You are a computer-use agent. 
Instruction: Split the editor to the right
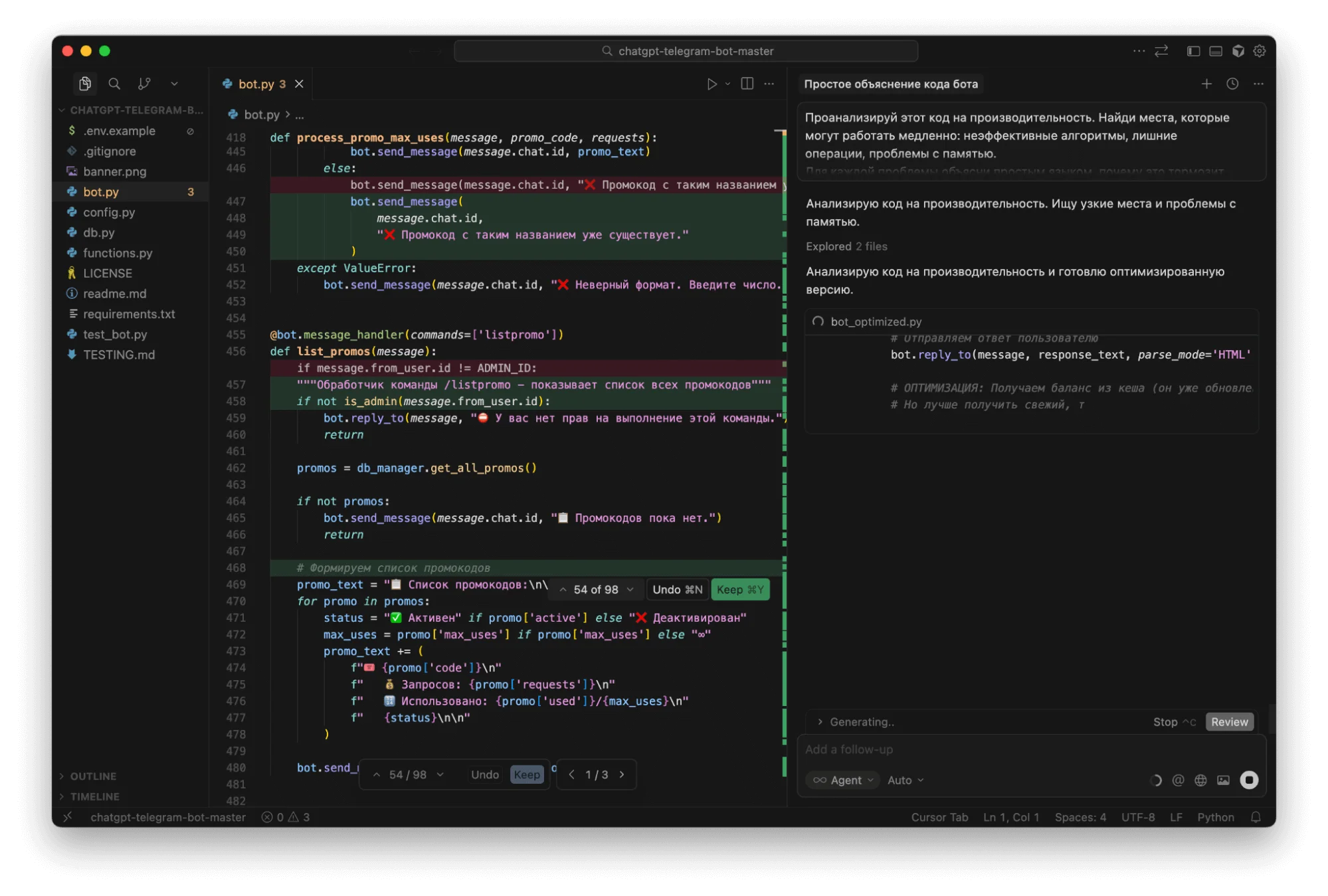pyautogui.click(x=747, y=84)
